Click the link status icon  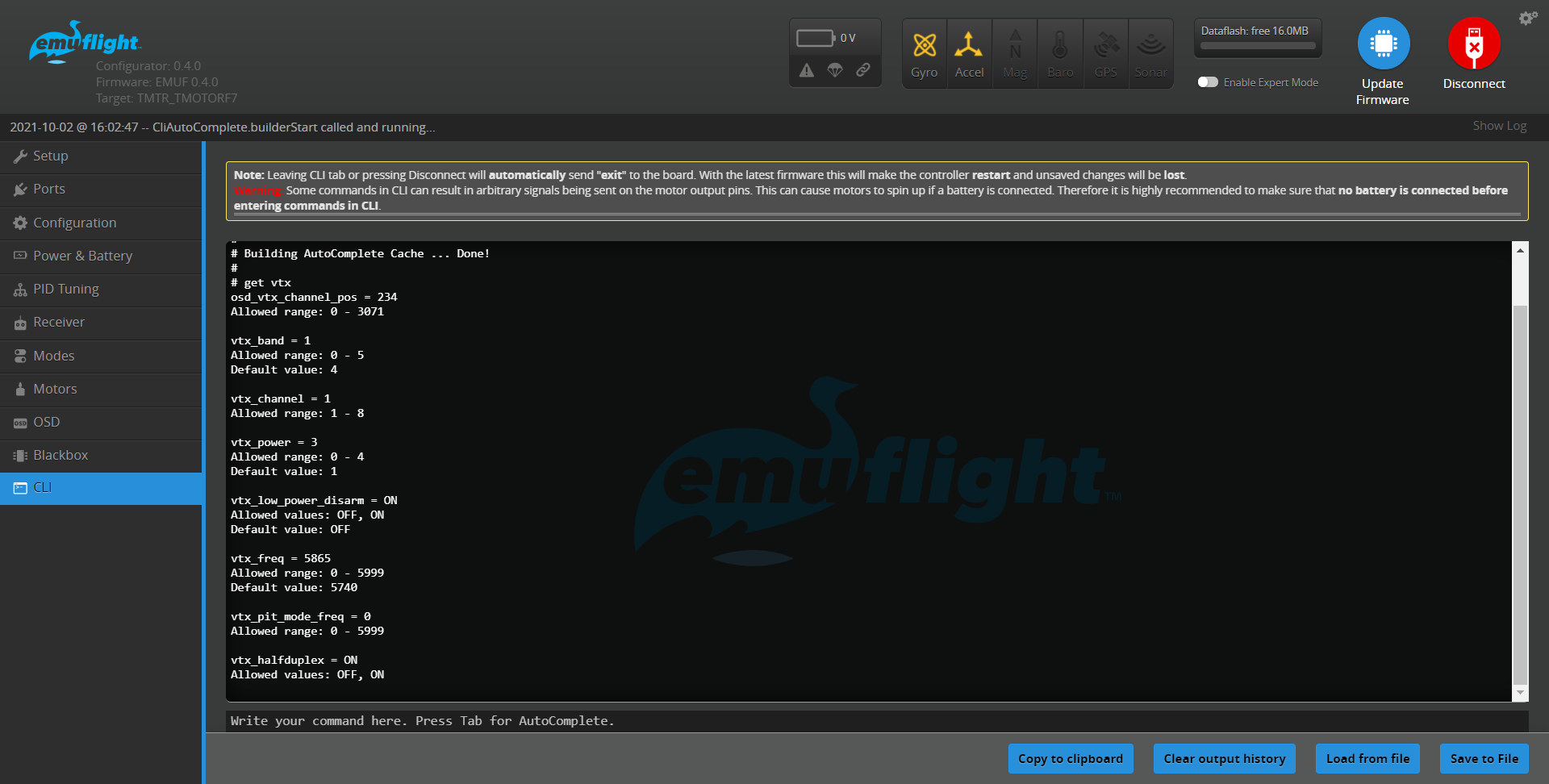pos(863,70)
